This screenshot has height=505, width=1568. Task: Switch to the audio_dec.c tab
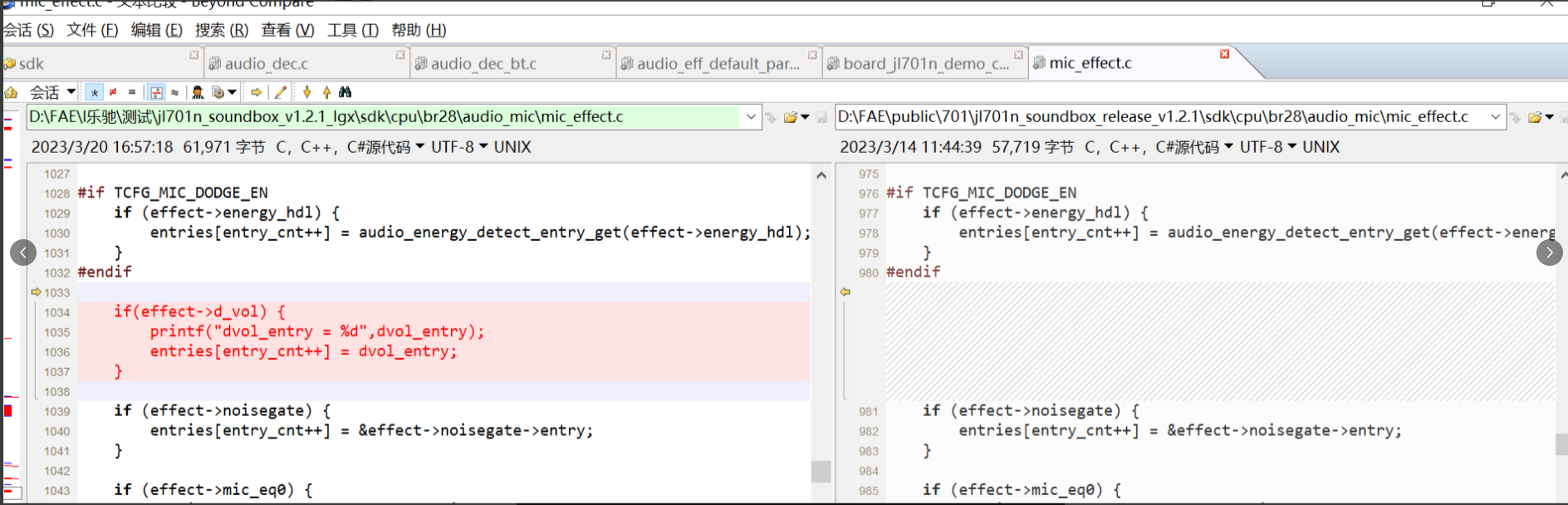pyautogui.click(x=306, y=63)
